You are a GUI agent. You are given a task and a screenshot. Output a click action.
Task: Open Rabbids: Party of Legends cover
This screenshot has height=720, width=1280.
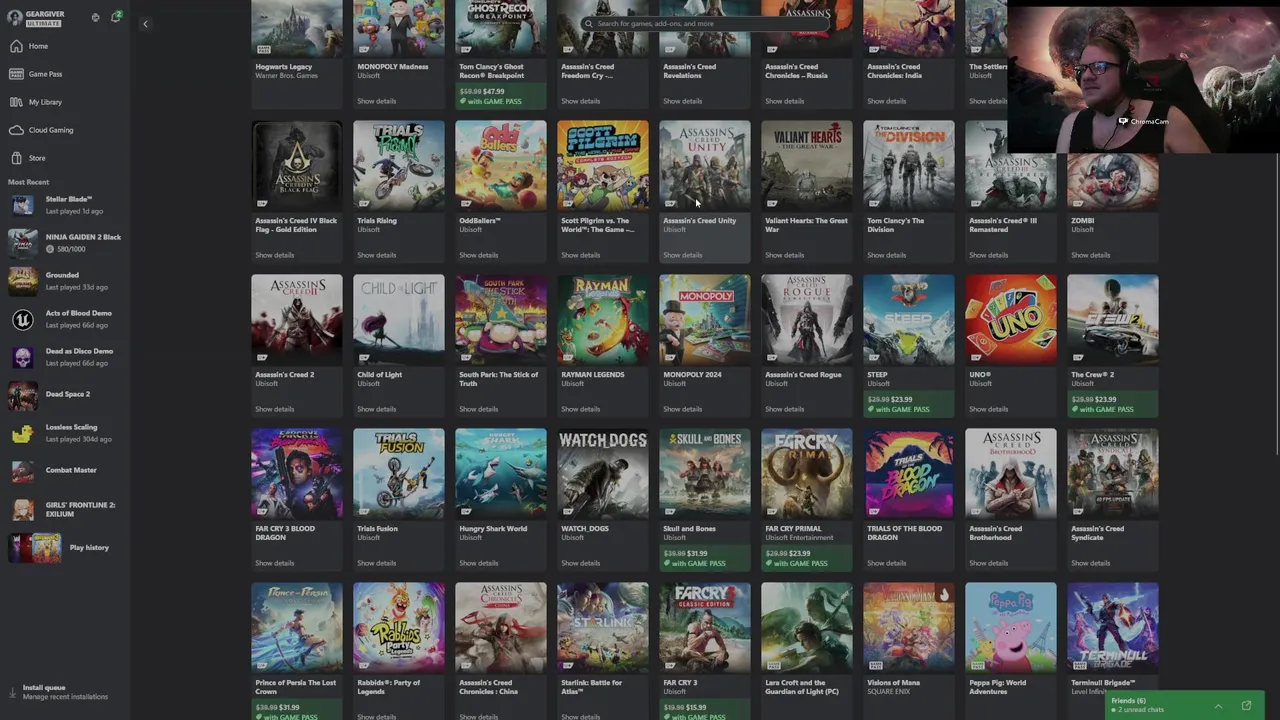[399, 628]
